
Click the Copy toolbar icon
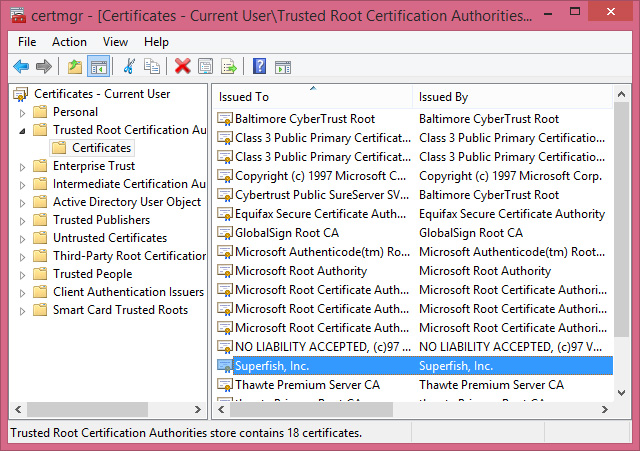151,67
